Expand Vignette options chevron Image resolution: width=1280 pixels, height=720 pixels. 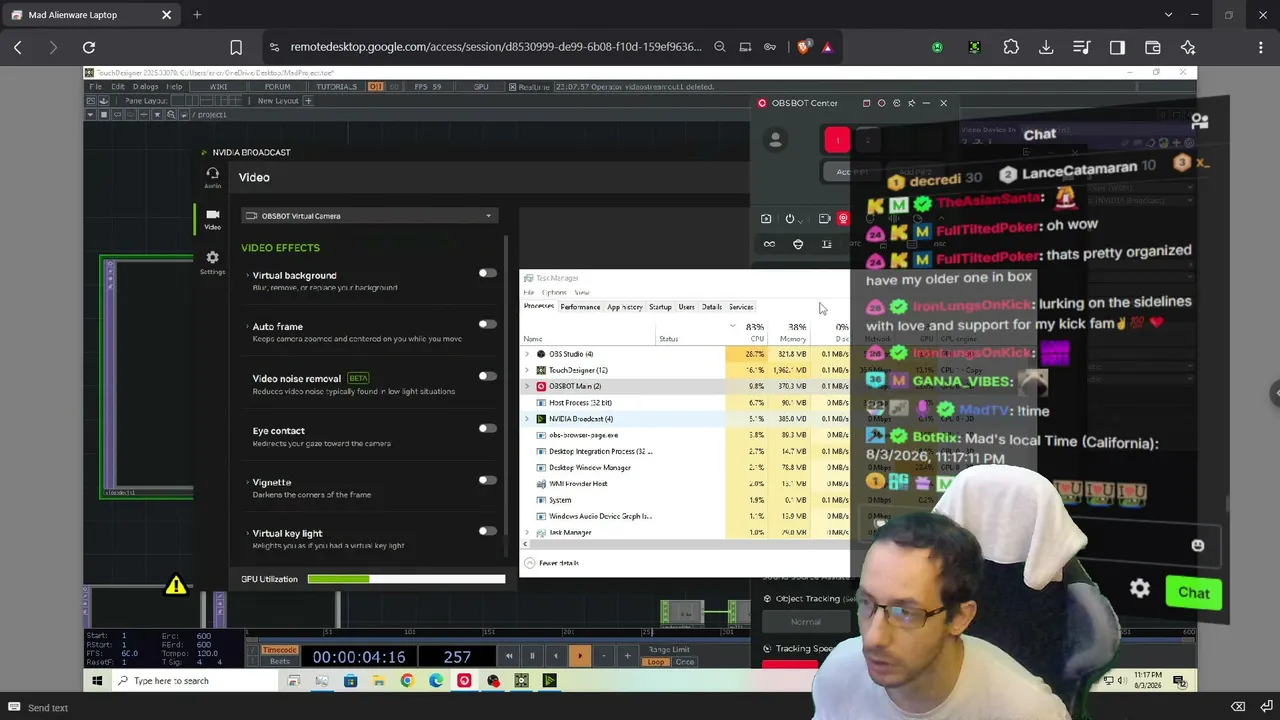pyautogui.click(x=247, y=482)
